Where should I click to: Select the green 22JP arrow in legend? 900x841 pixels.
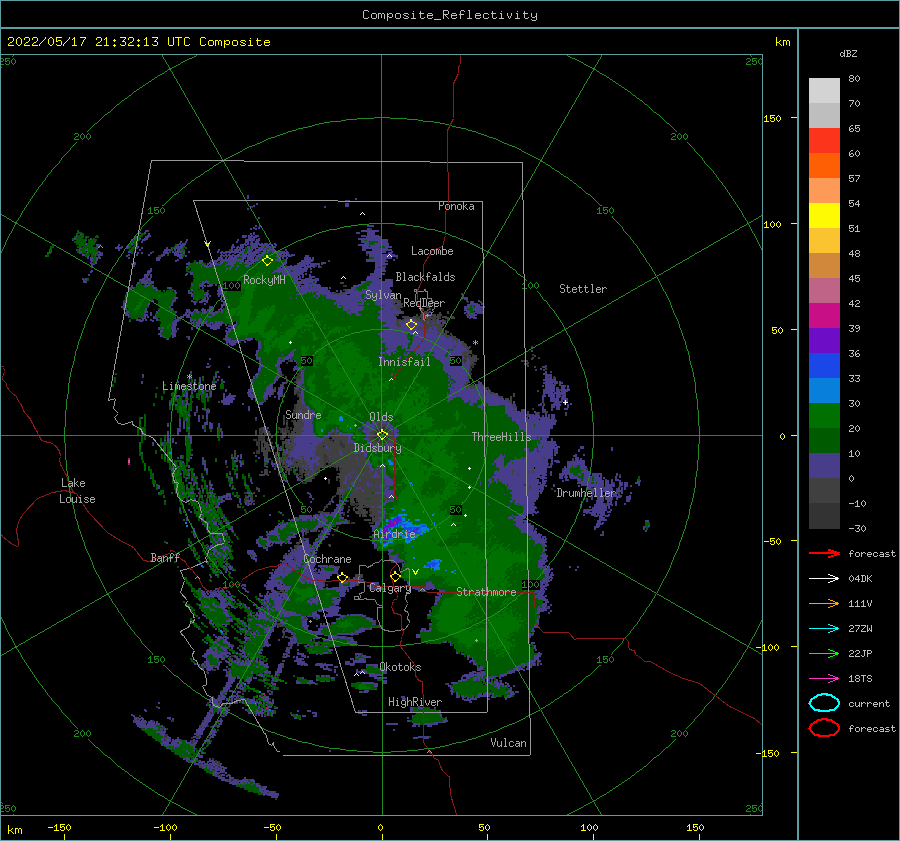[x=824, y=653]
